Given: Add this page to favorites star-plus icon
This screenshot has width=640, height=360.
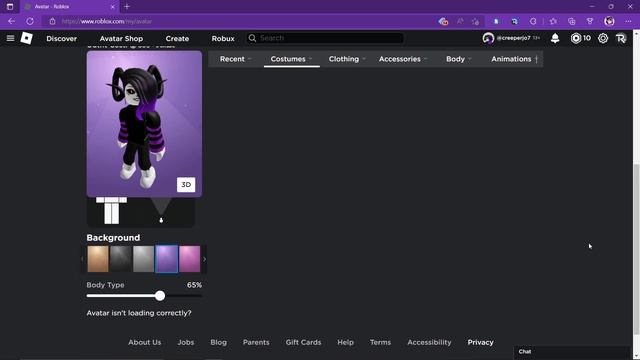Looking at the screenshot, I should pos(475,21).
